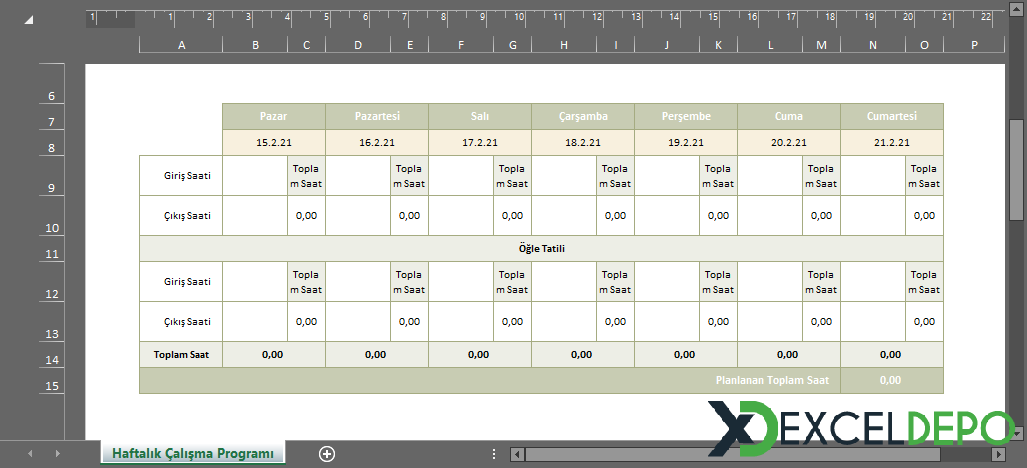The height and width of the screenshot is (468, 1027).
Task: Select the date cell 17.2.21
Action: point(480,143)
